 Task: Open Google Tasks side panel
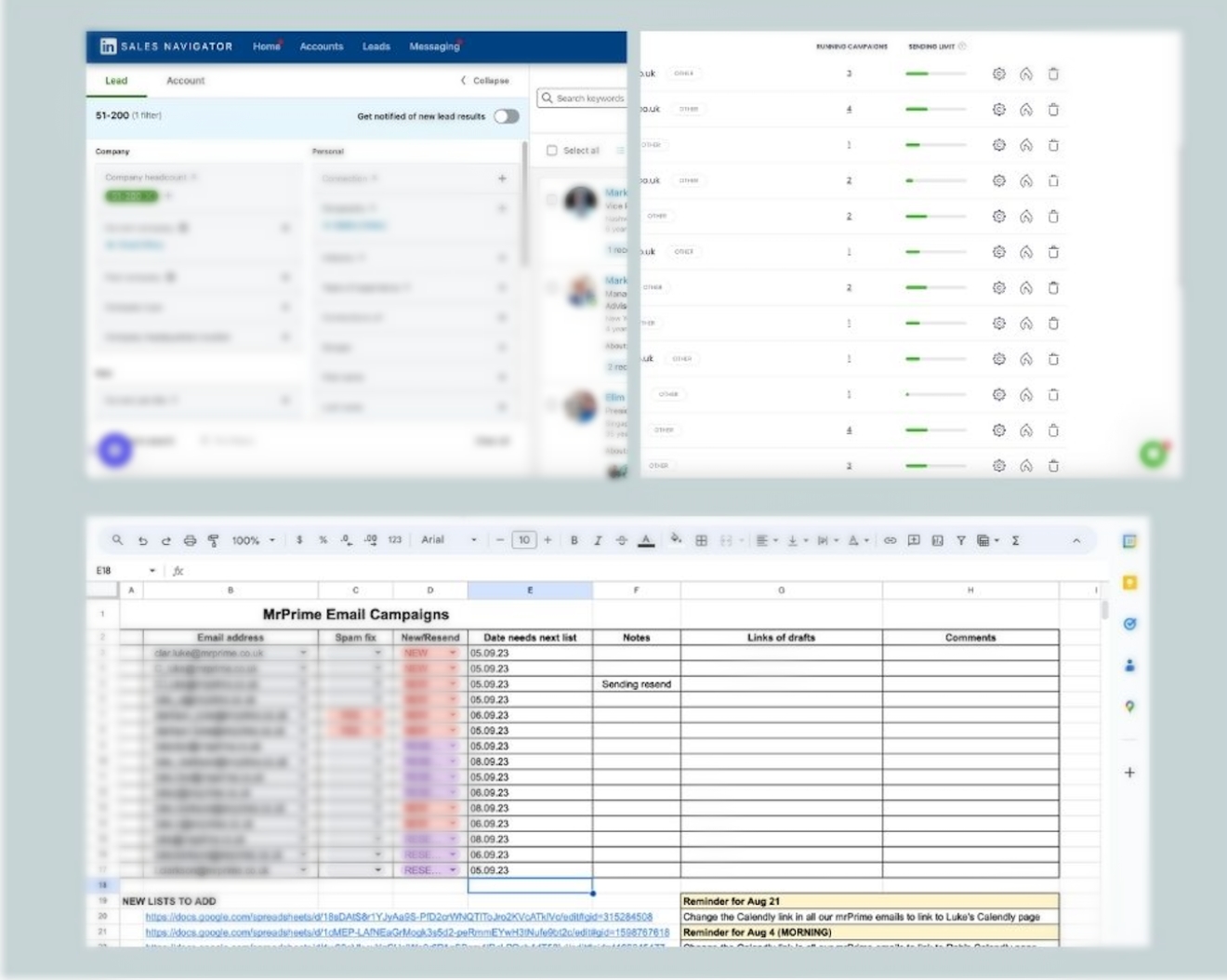tap(1129, 624)
